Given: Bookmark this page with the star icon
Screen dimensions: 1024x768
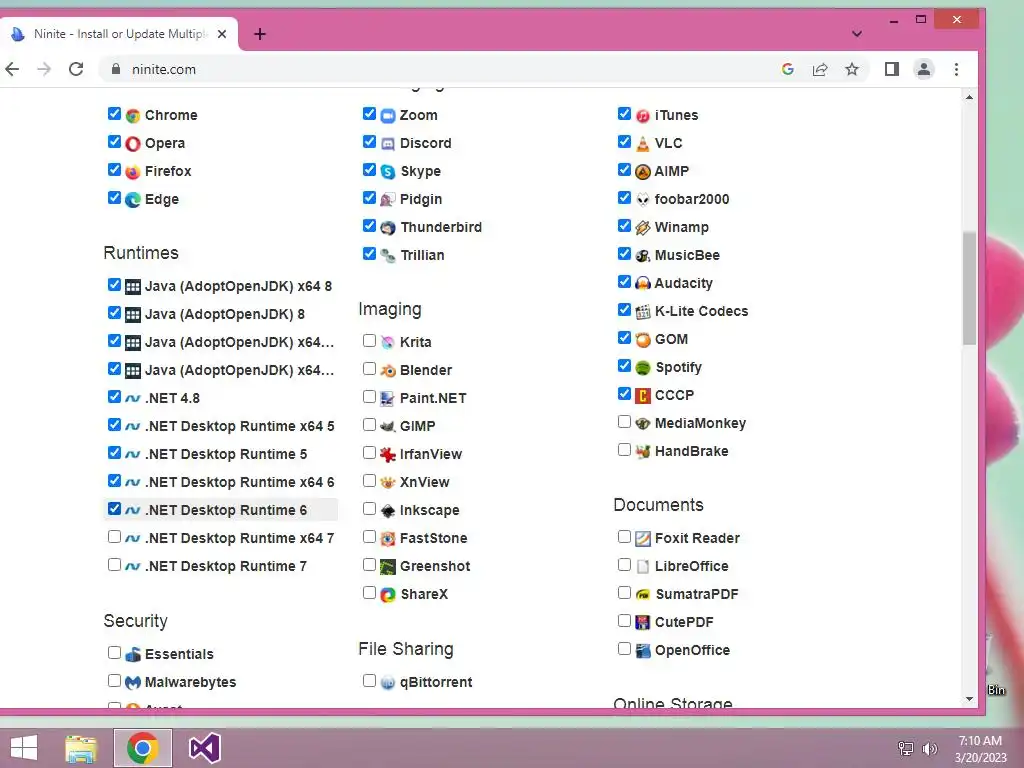Looking at the screenshot, I should [852, 69].
